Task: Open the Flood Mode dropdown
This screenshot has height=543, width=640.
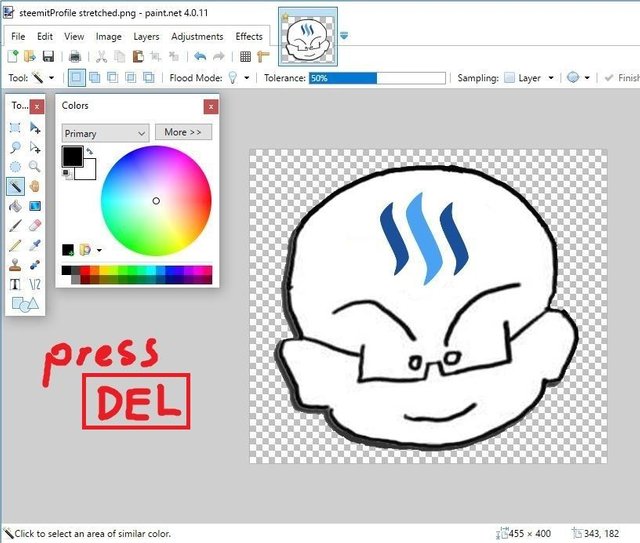Action: [x=247, y=78]
